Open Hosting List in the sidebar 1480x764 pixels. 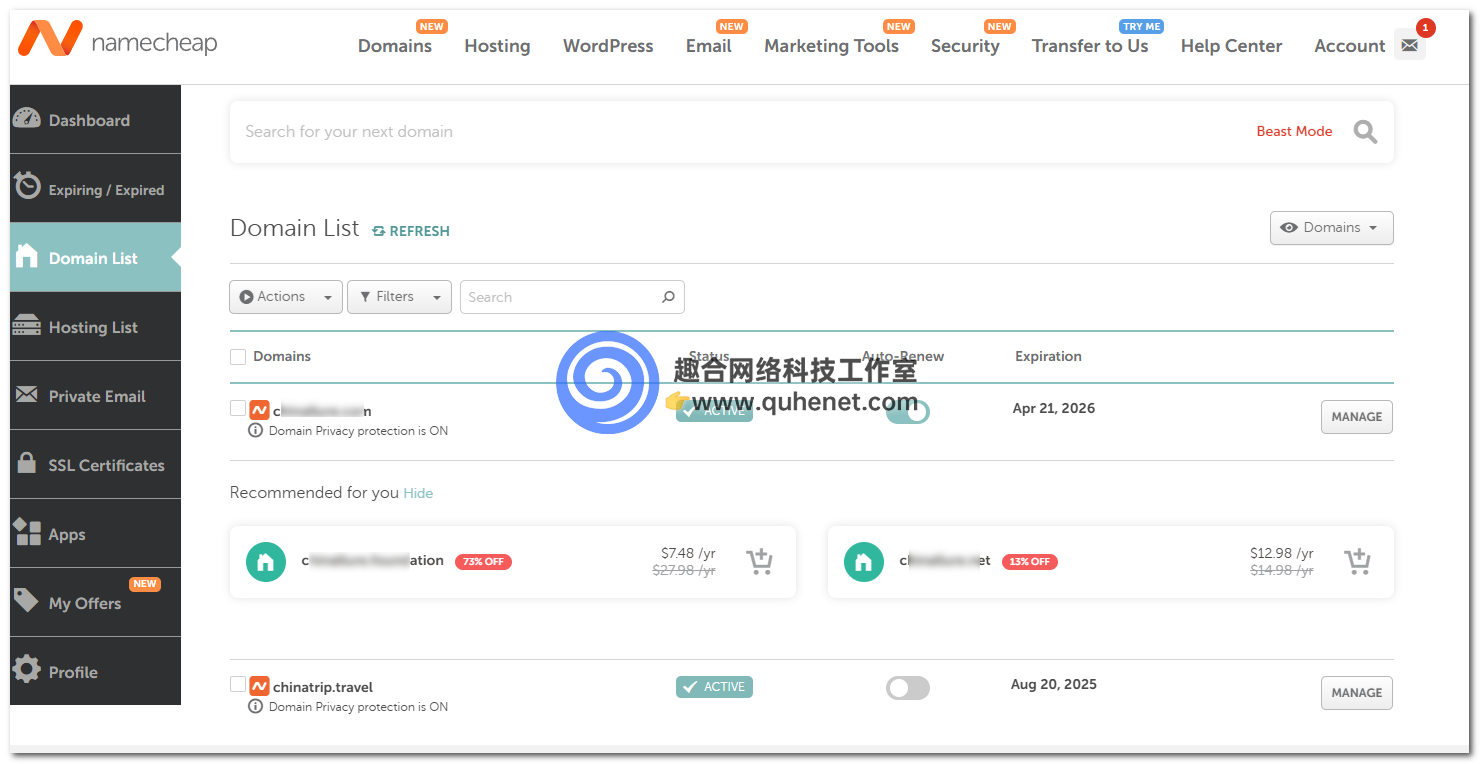(x=96, y=326)
